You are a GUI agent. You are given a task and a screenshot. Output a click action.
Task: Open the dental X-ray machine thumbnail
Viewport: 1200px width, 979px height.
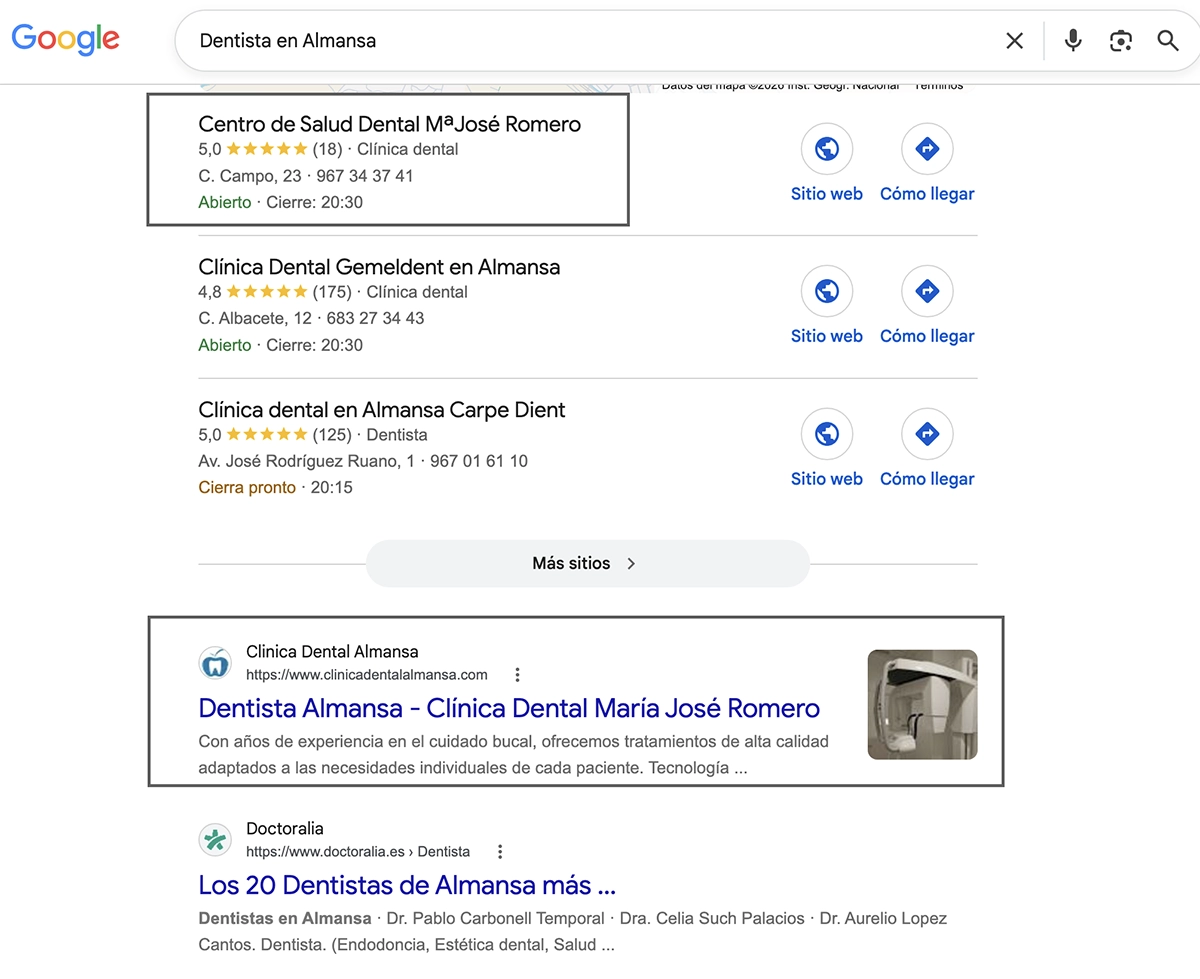point(922,704)
